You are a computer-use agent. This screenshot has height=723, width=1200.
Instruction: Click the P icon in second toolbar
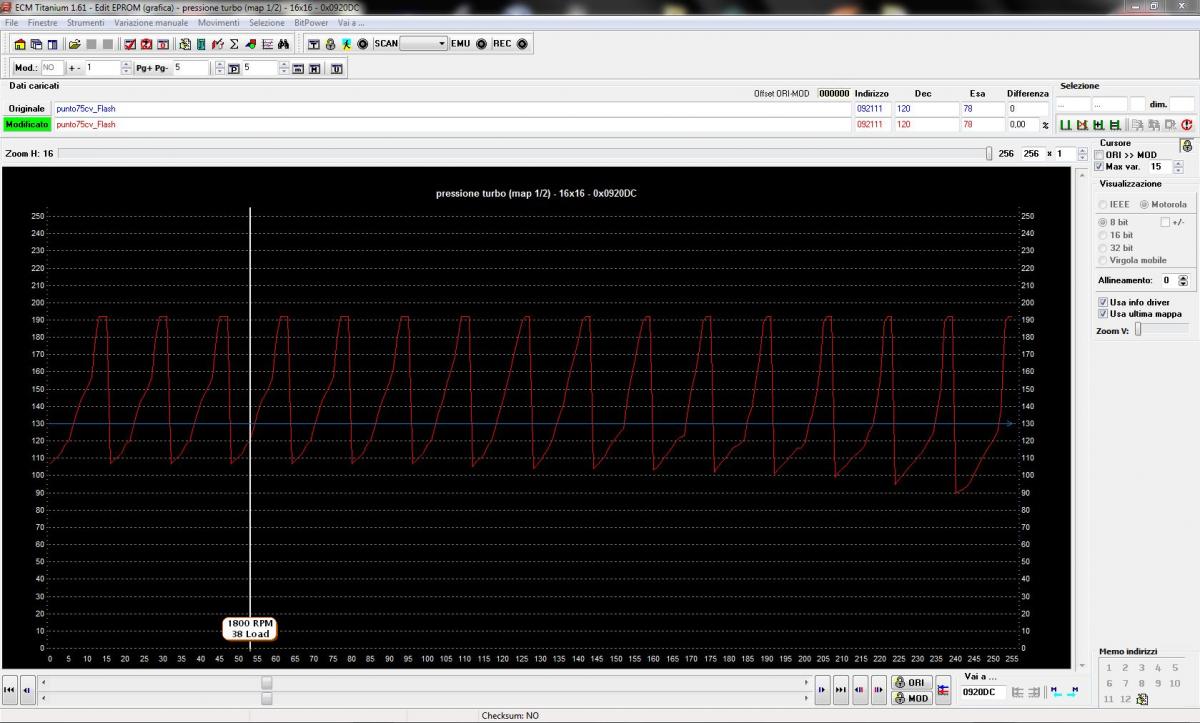234,69
